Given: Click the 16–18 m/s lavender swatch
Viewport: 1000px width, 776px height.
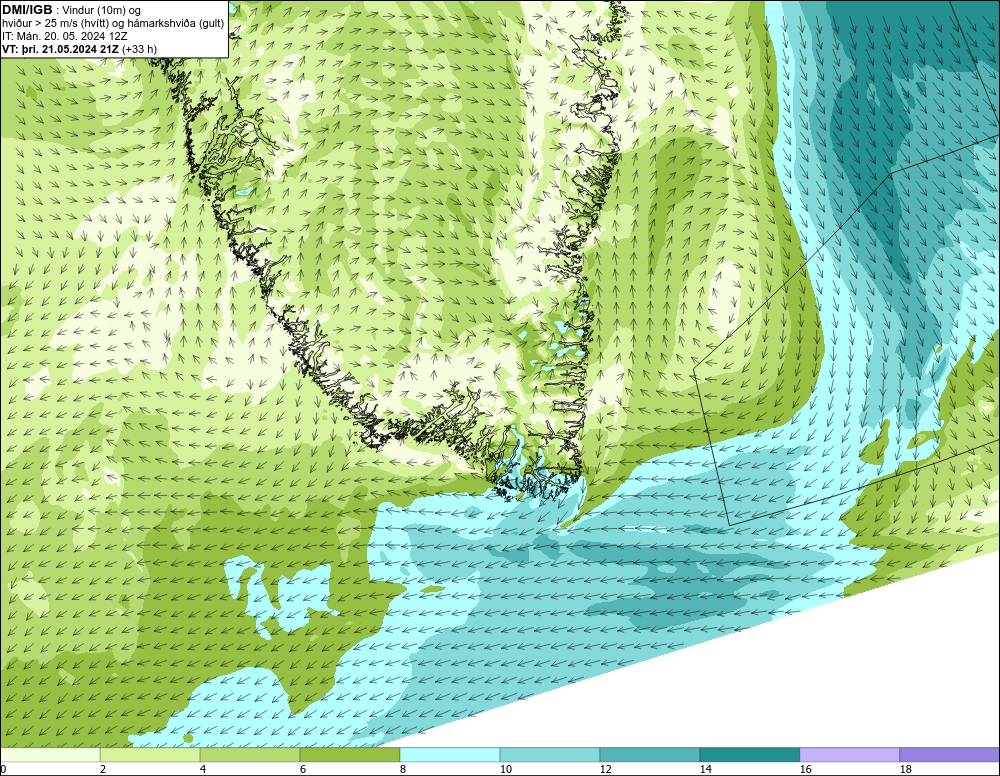Looking at the screenshot, I should pyautogui.click(x=849, y=755).
